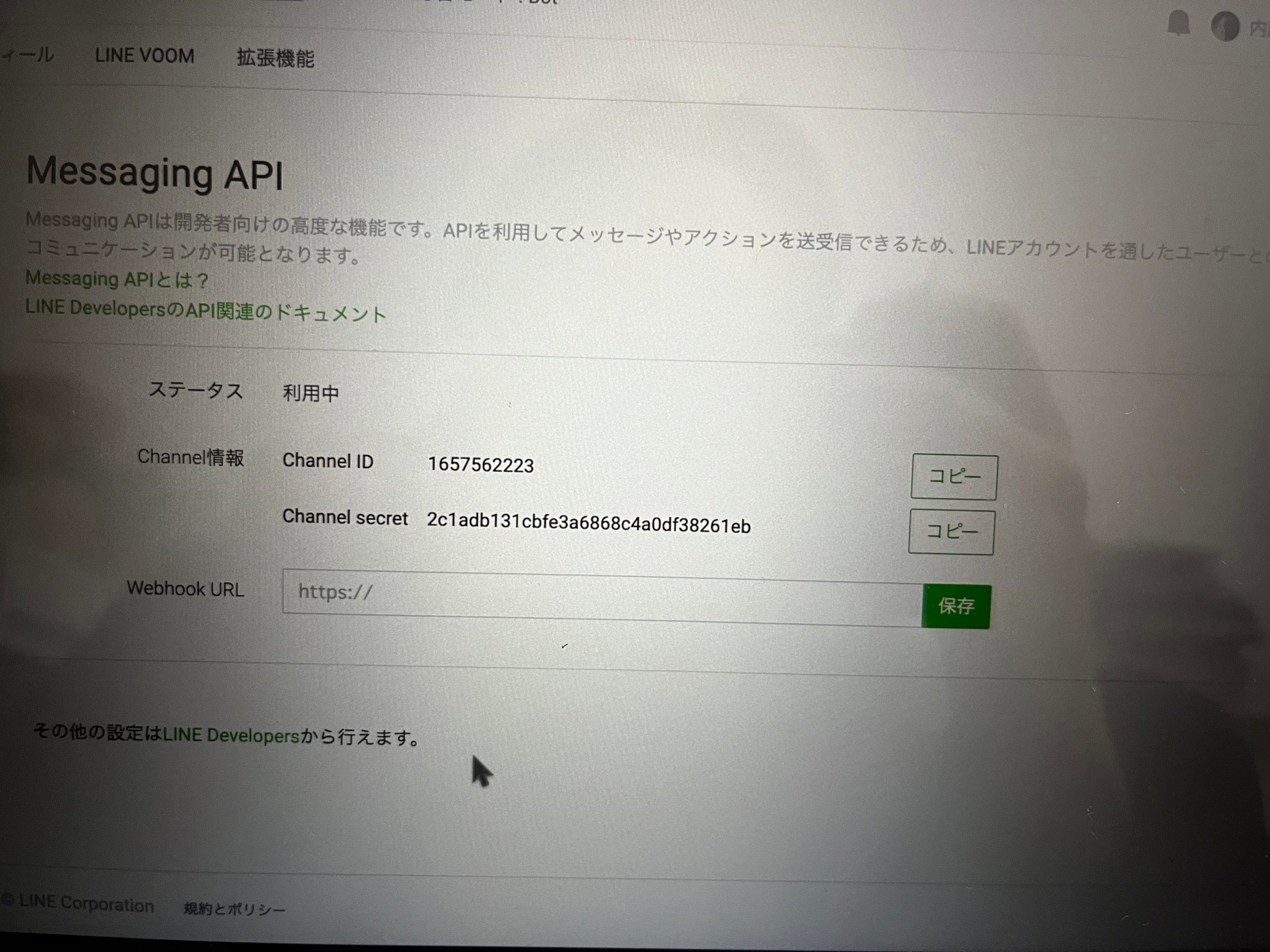Click the Channel ID label

coord(328,461)
